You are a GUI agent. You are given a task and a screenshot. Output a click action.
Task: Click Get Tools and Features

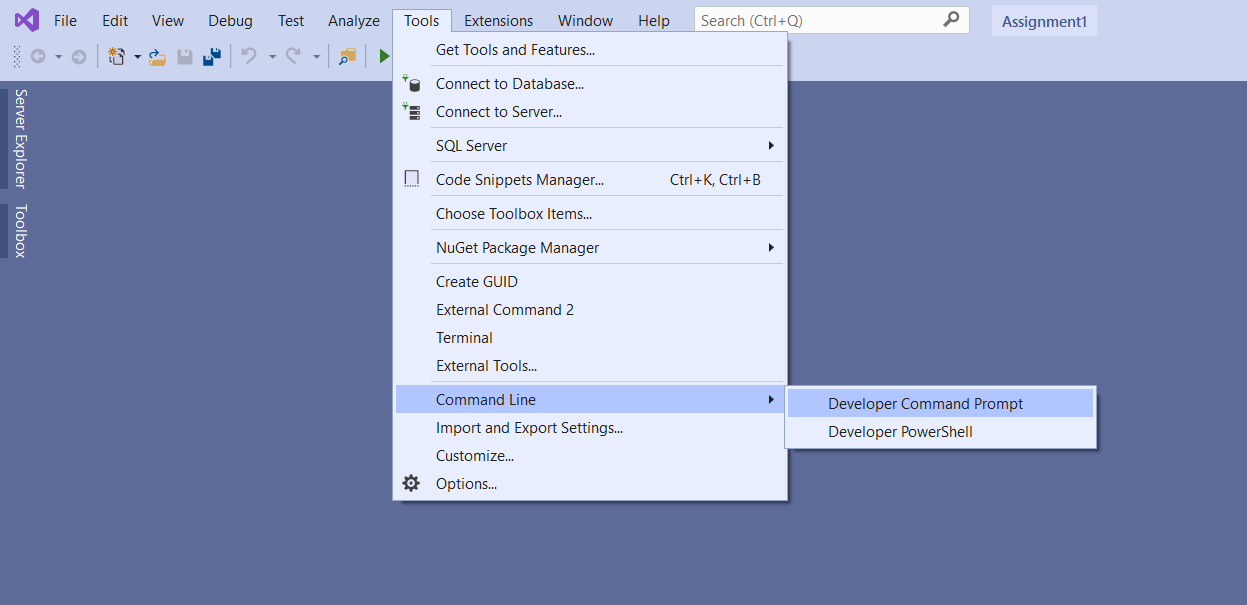[x=515, y=50]
